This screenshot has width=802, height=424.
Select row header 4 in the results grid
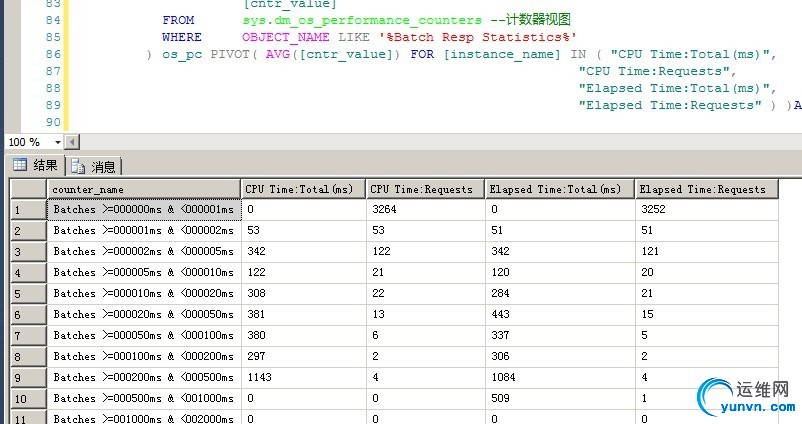[29, 273]
